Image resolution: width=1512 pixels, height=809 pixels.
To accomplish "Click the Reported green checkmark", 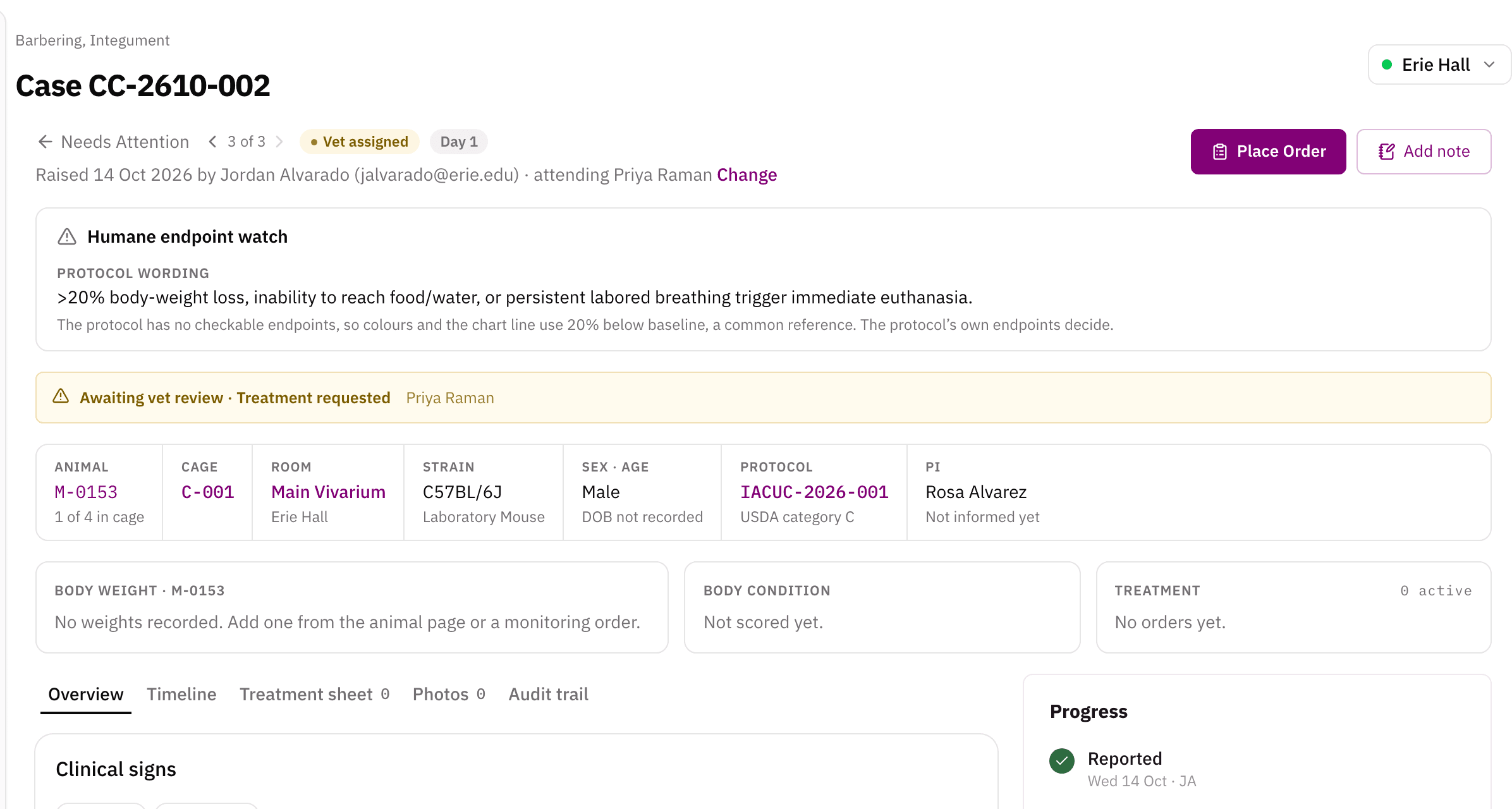I will click(x=1062, y=760).
